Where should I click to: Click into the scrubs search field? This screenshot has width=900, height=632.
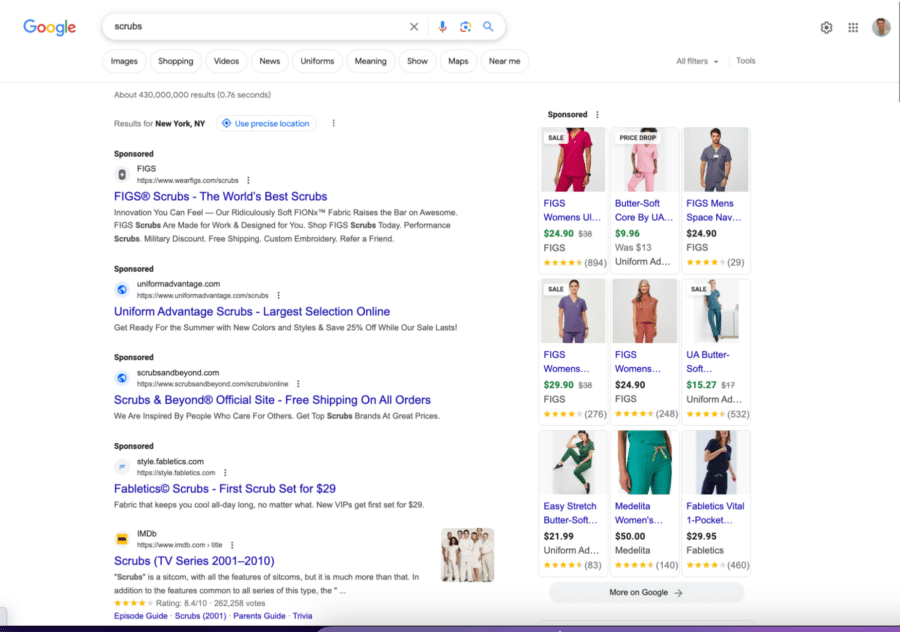(x=258, y=26)
